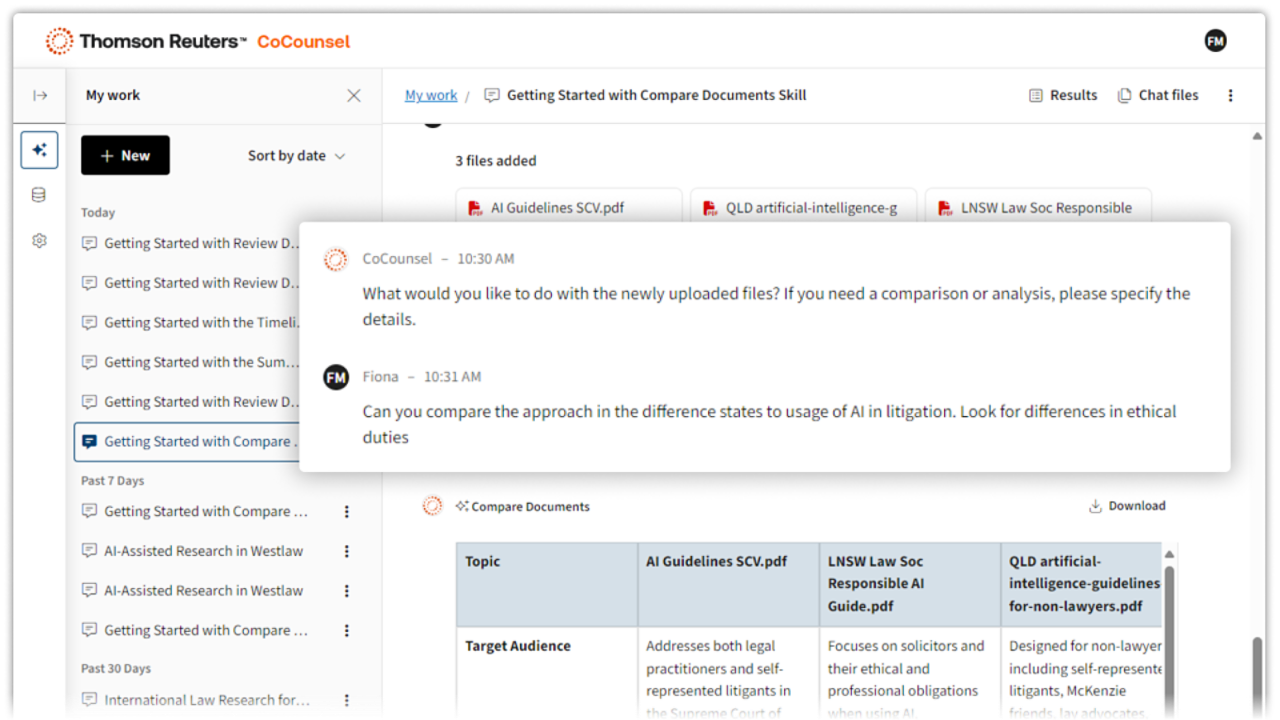Open the AI sparkle assistant sidebar icon
Screen dimensions: 1280x720
(40, 150)
